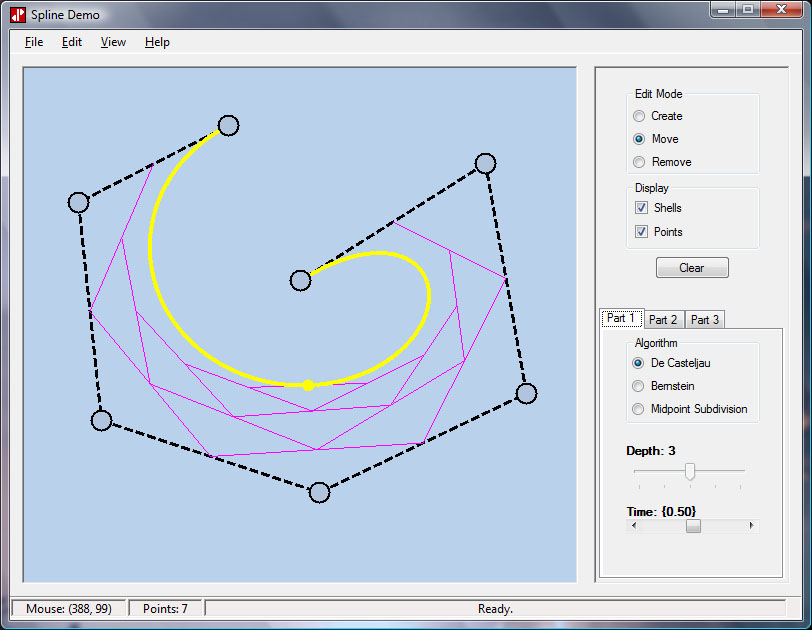Toggle the Shells display checkbox

[641, 208]
